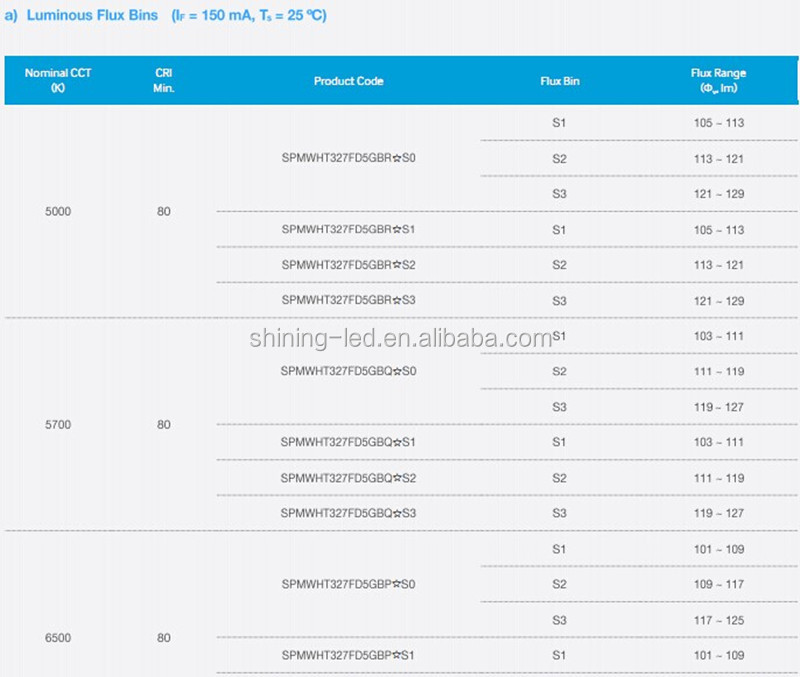The width and height of the screenshot is (800, 677).
Task: Select the 5700 nominal CCT cell
Action: click(x=58, y=425)
